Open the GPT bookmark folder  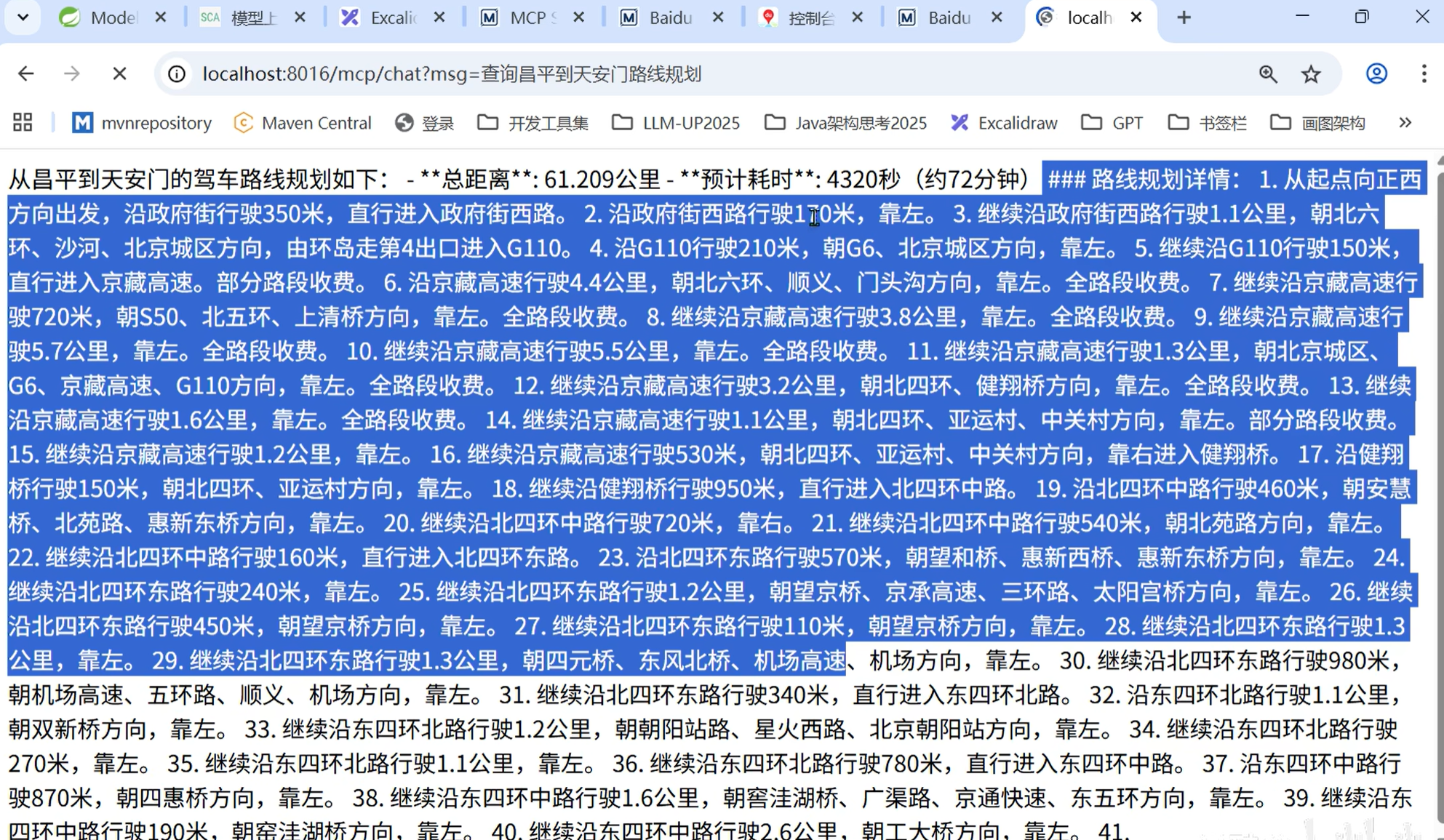point(1113,123)
